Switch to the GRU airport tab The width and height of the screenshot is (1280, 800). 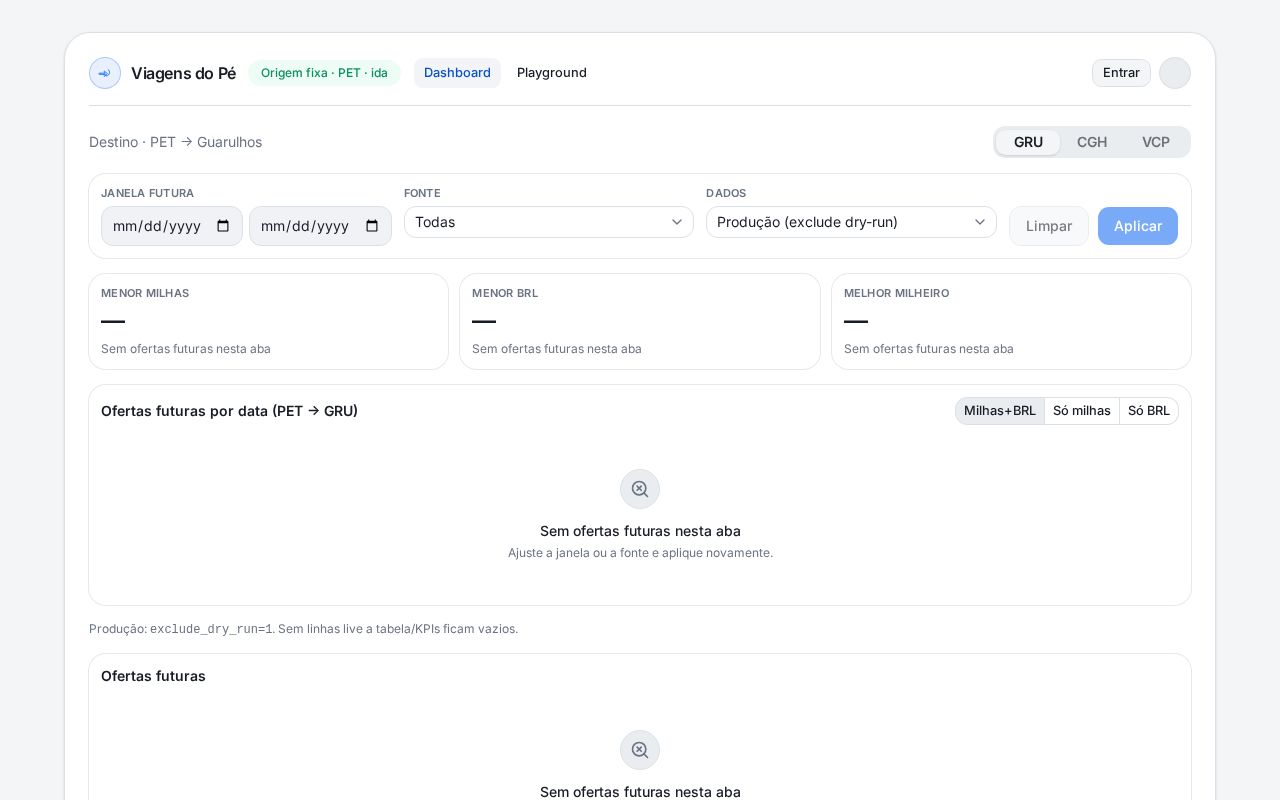(x=1028, y=142)
